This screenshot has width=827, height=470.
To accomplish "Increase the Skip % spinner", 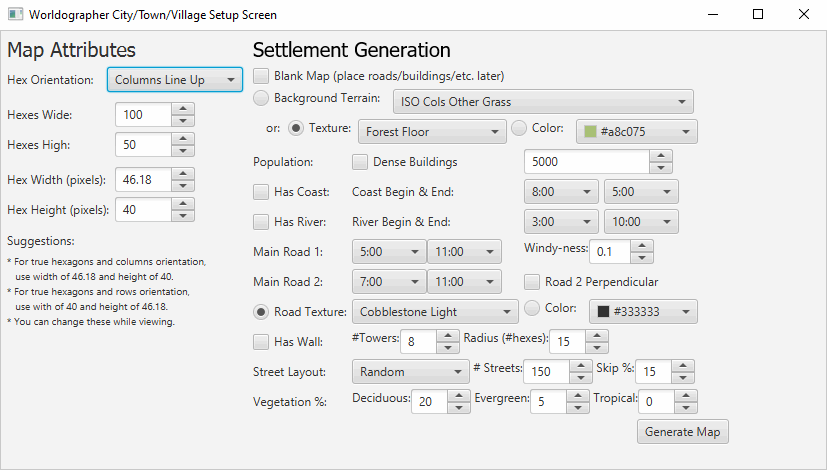I will pos(683,366).
